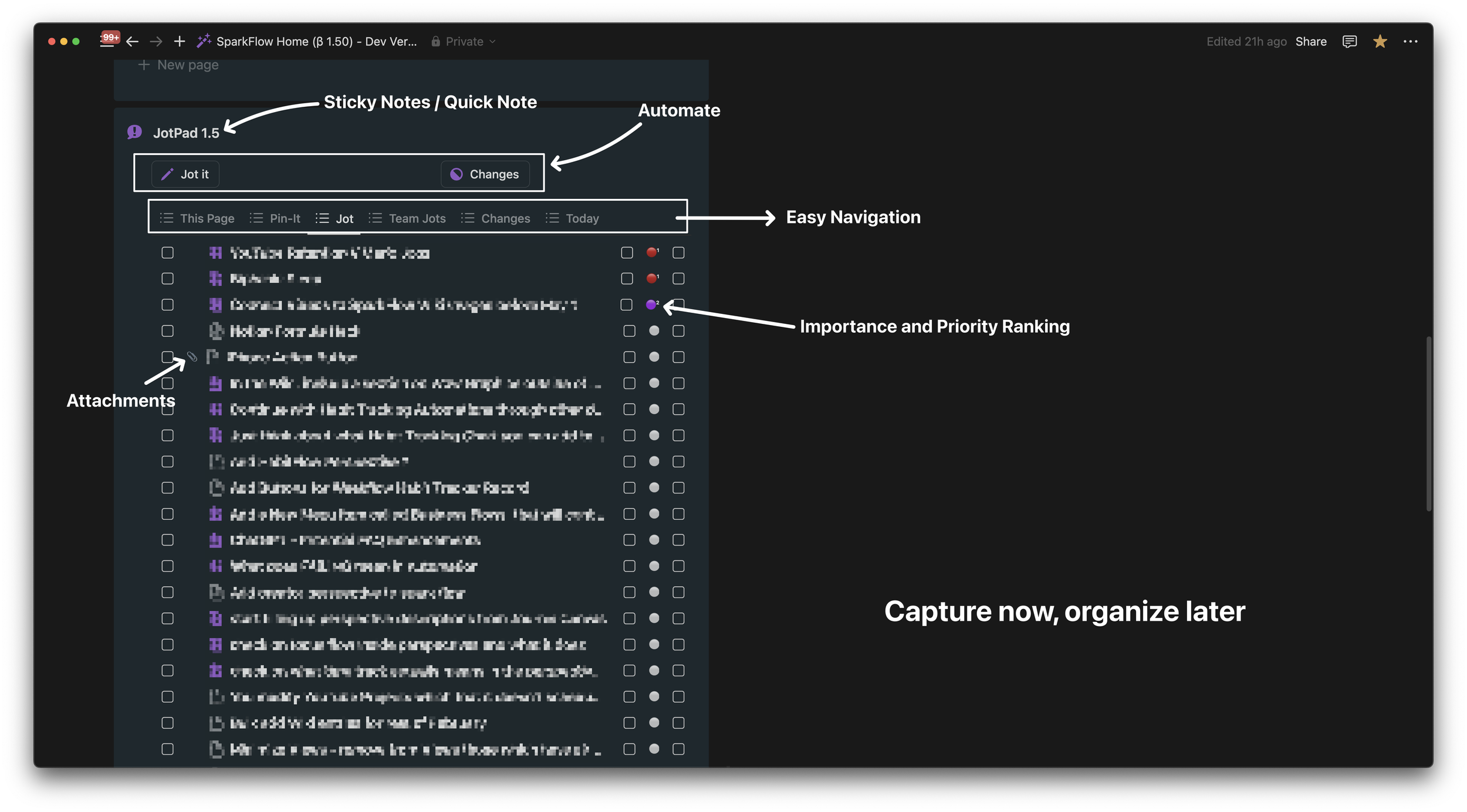The height and width of the screenshot is (812, 1467).
Task: Click the plus icon in the top bar
Action: coord(180,41)
